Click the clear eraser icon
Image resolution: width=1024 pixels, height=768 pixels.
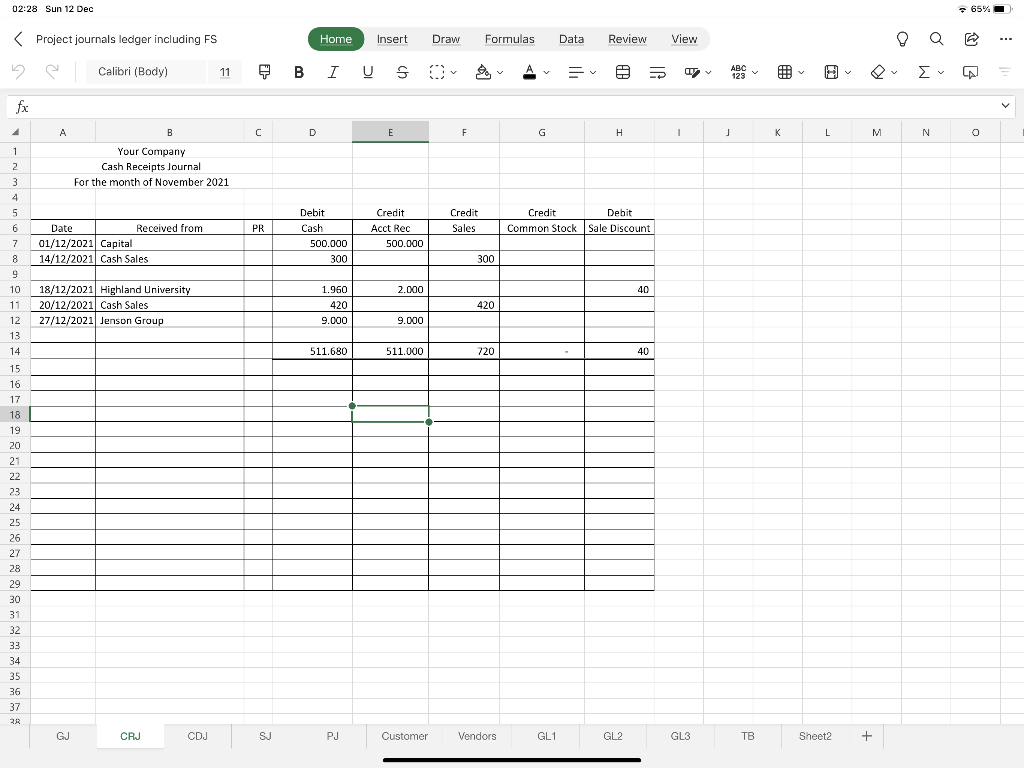pyautogui.click(x=878, y=72)
